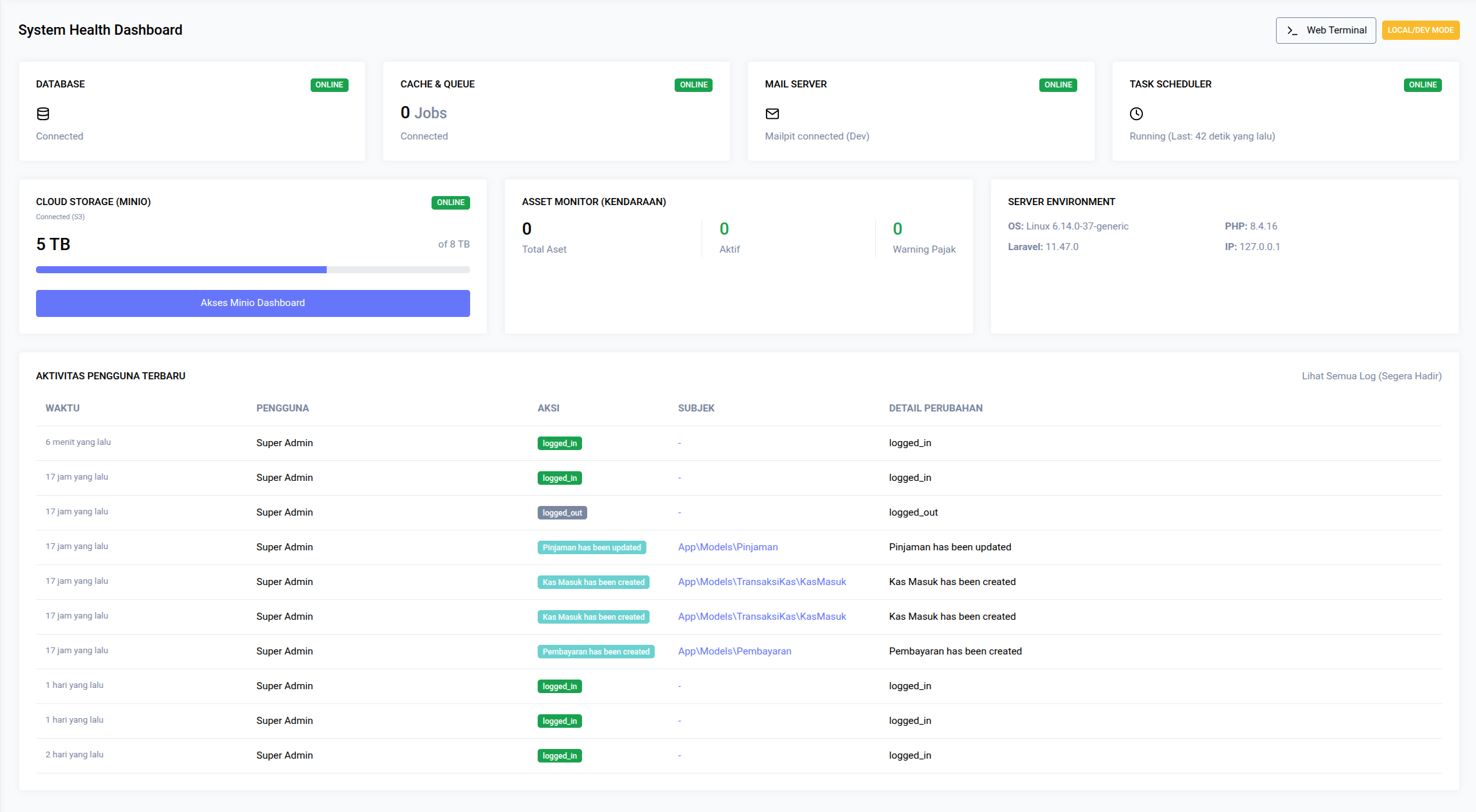Click the WAKTU column header
The width and height of the screenshot is (1476, 812).
[x=62, y=408]
